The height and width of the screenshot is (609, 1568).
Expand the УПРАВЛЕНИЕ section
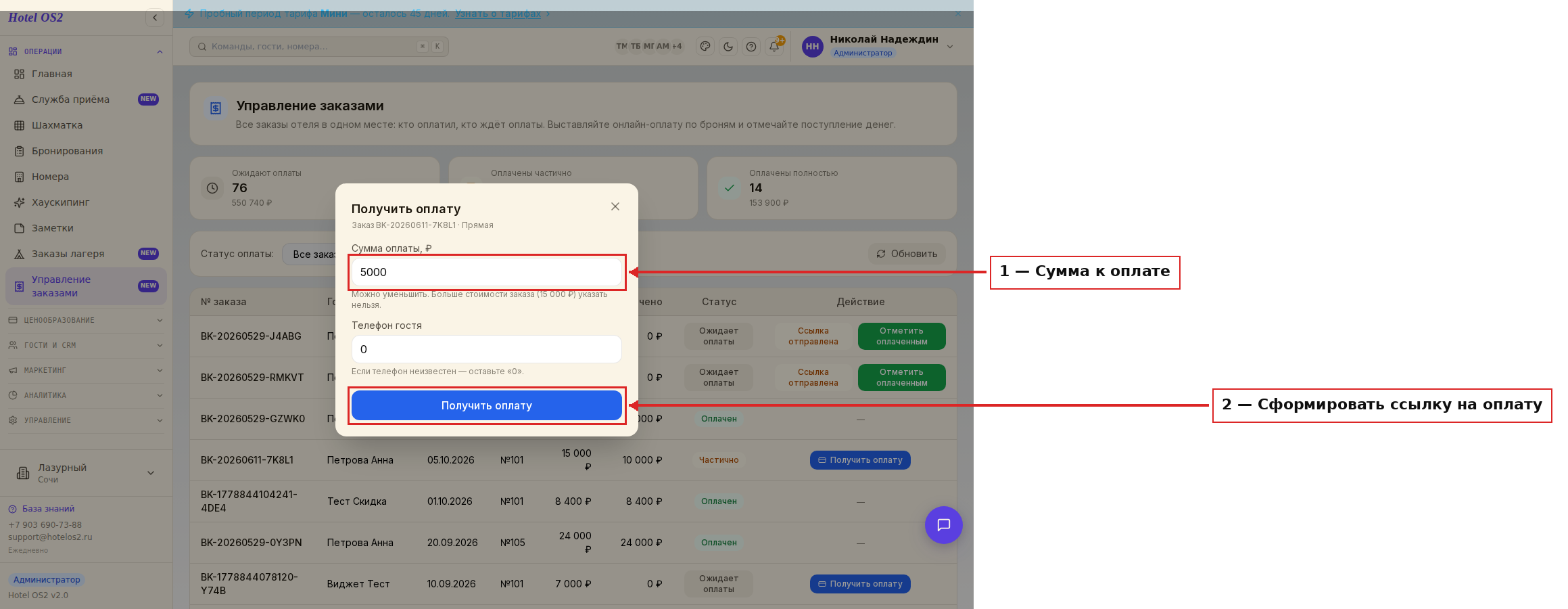point(86,420)
